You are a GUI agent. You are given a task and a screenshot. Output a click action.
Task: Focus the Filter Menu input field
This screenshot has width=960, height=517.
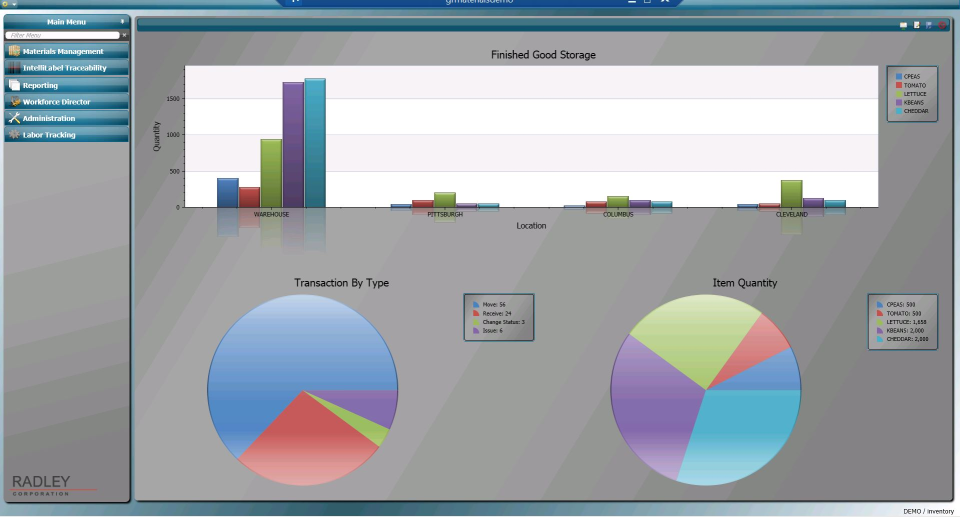coord(62,36)
